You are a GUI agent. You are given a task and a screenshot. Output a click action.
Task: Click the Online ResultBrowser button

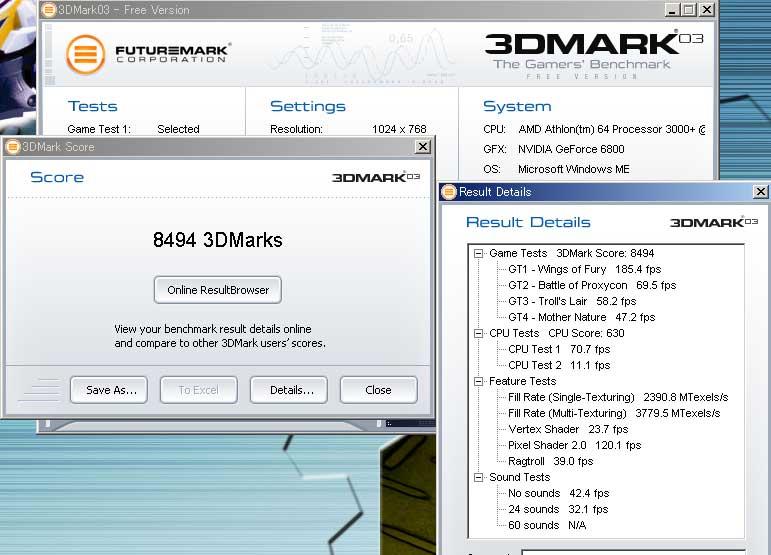tap(218, 290)
